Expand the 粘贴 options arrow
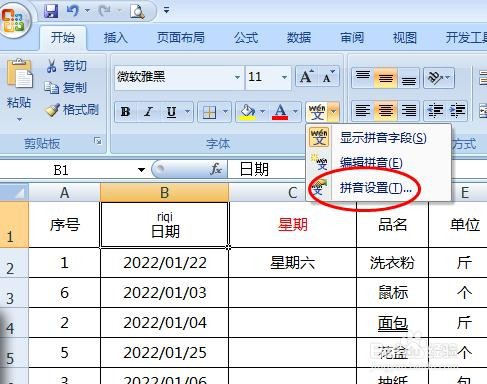 pyautogui.click(x=19, y=119)
